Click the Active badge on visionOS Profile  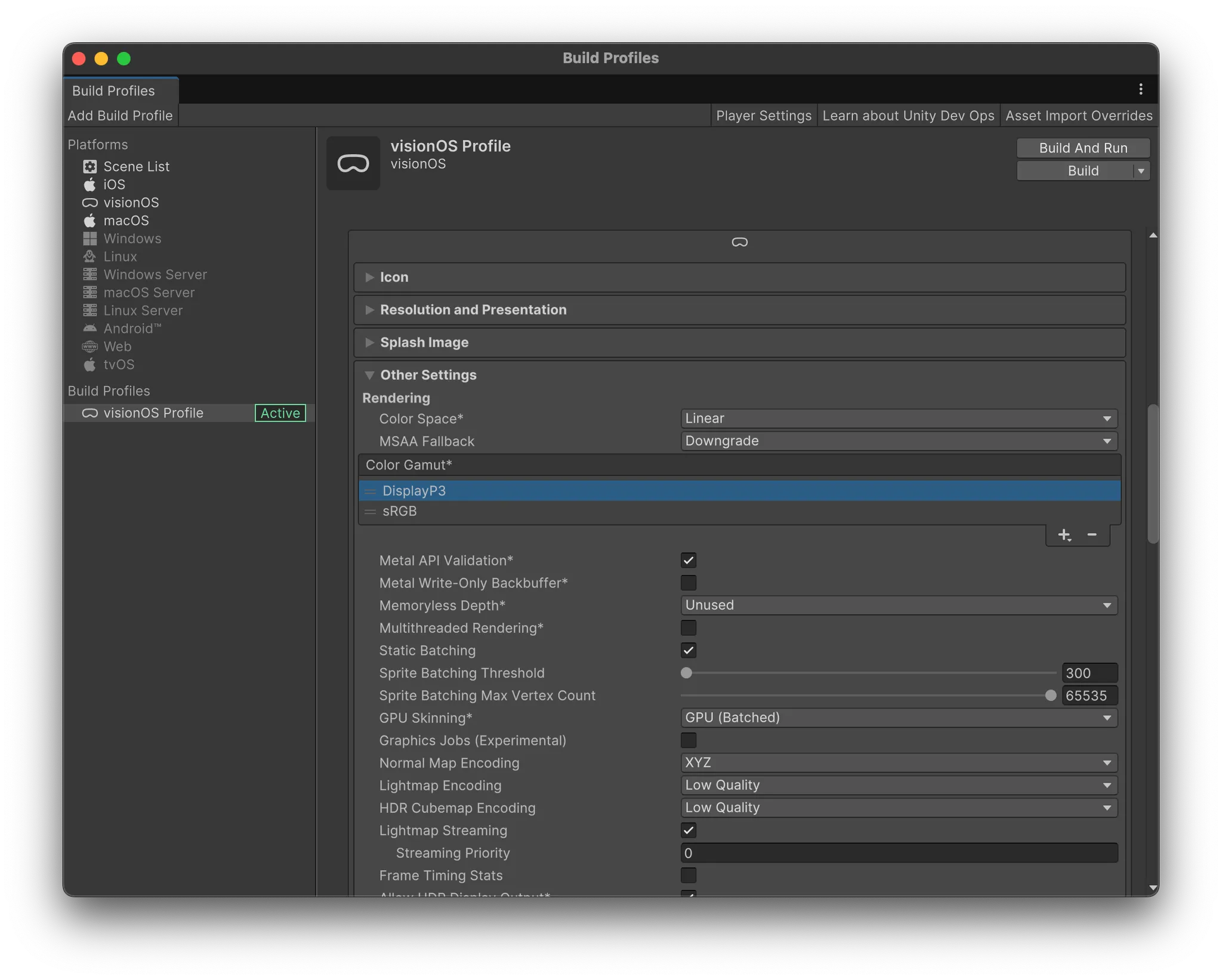pyautogui.click(x=280, y=413)
